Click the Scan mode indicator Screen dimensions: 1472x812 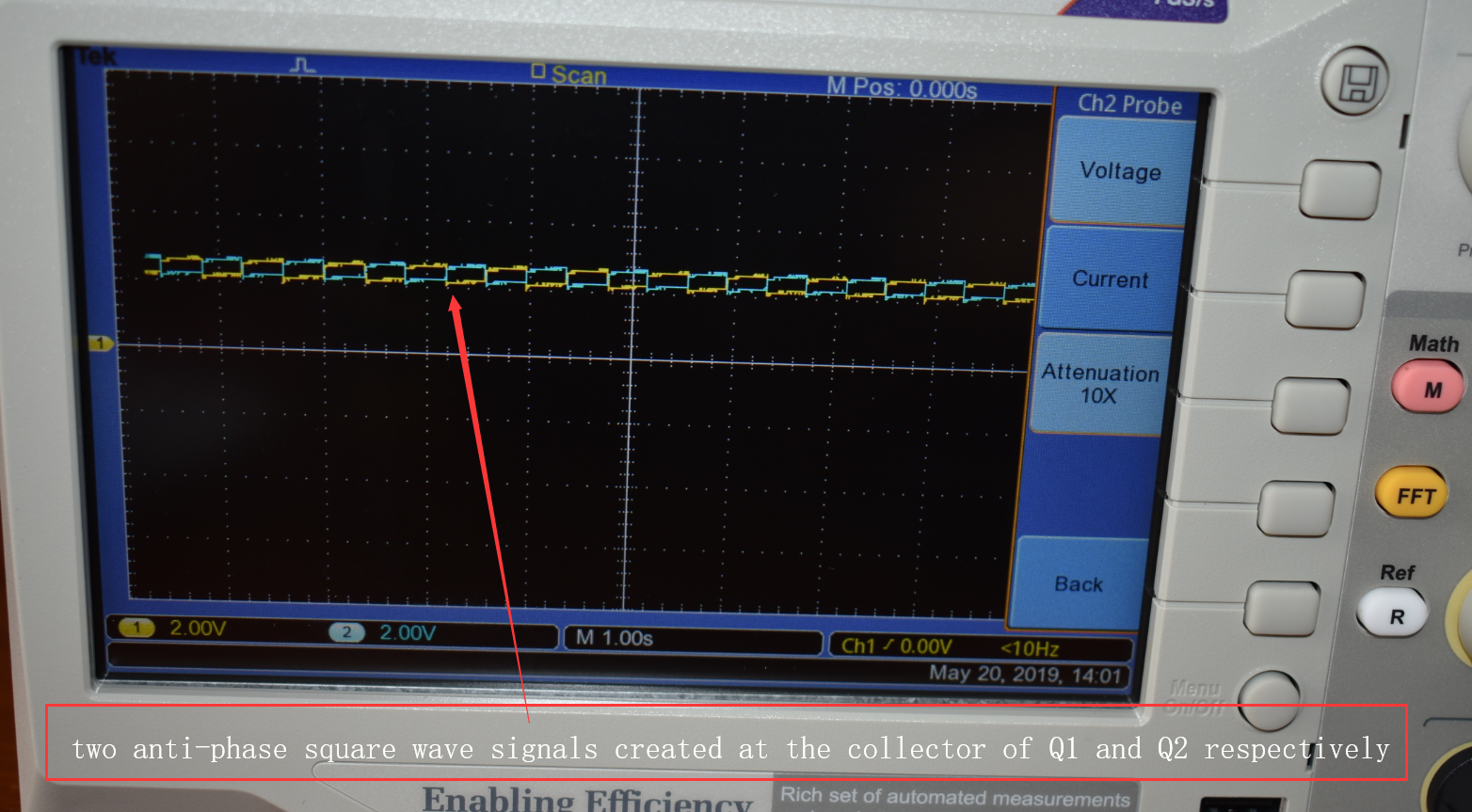click(x=569, y=74)
